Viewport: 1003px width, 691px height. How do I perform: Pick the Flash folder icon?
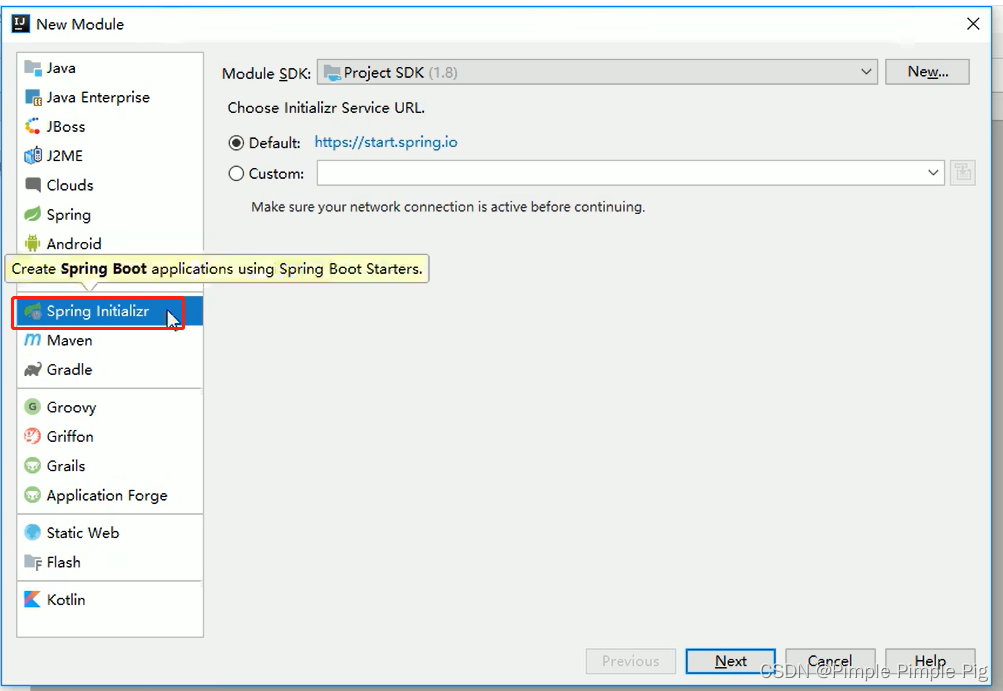tap(33, 562)
